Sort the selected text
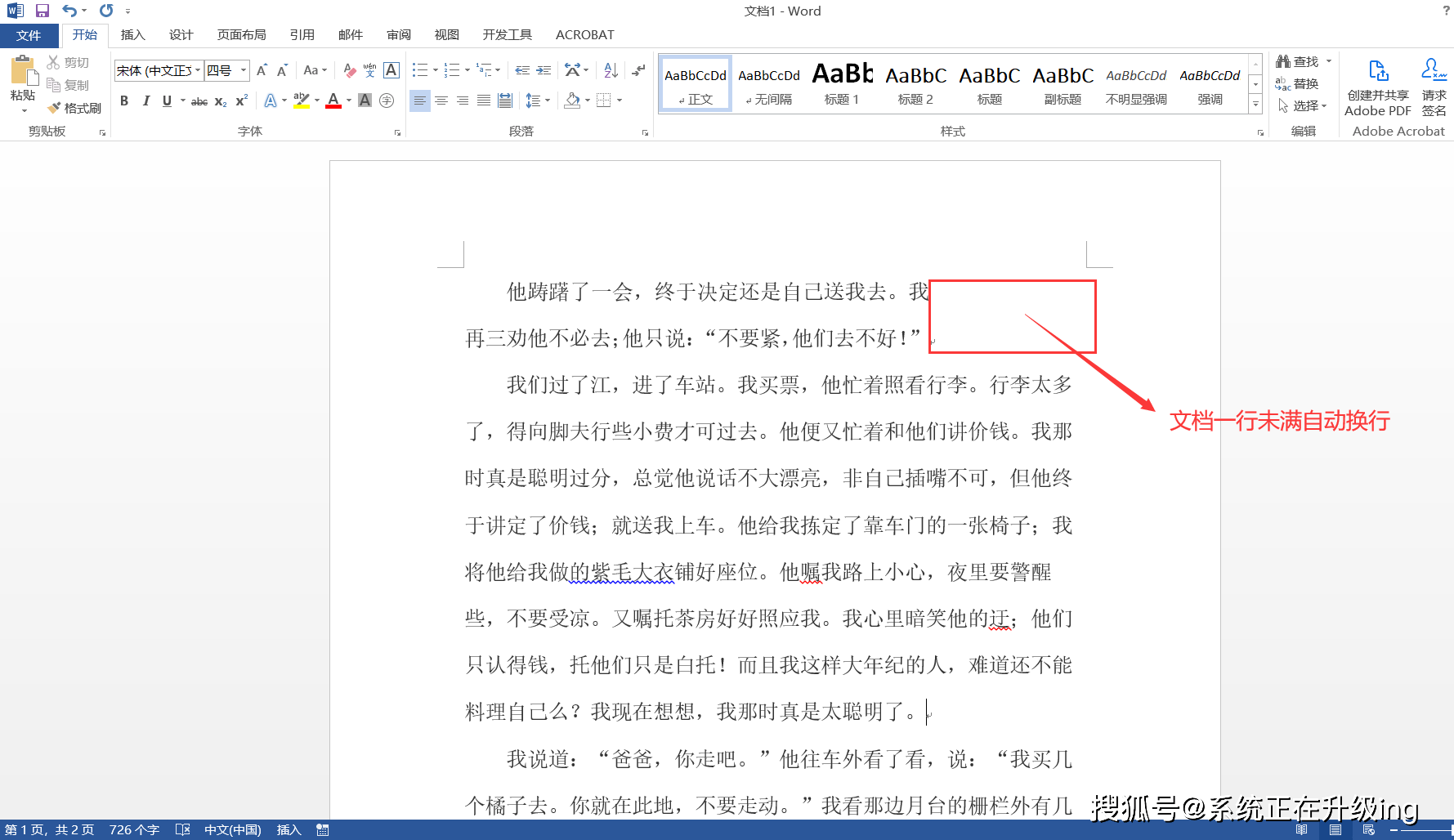The image size is (1454, 840). point(611,70)
